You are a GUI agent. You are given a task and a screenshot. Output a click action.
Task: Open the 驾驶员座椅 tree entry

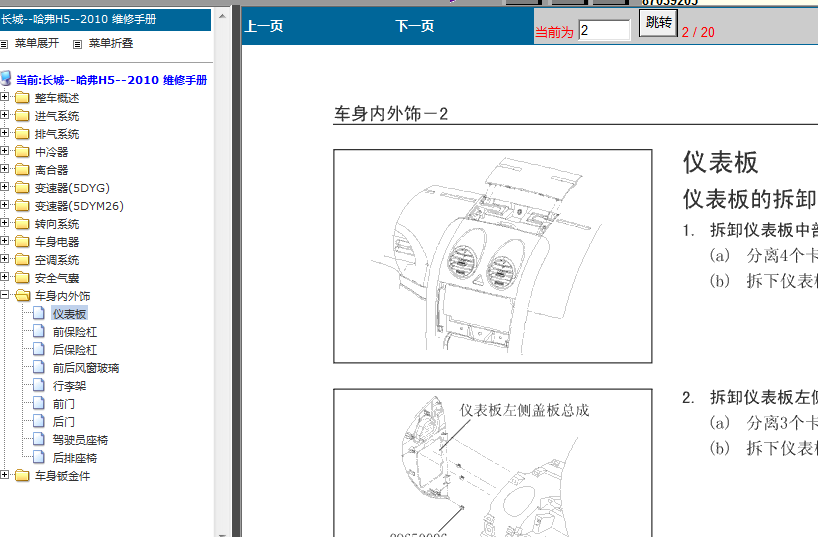click(80, 440)
